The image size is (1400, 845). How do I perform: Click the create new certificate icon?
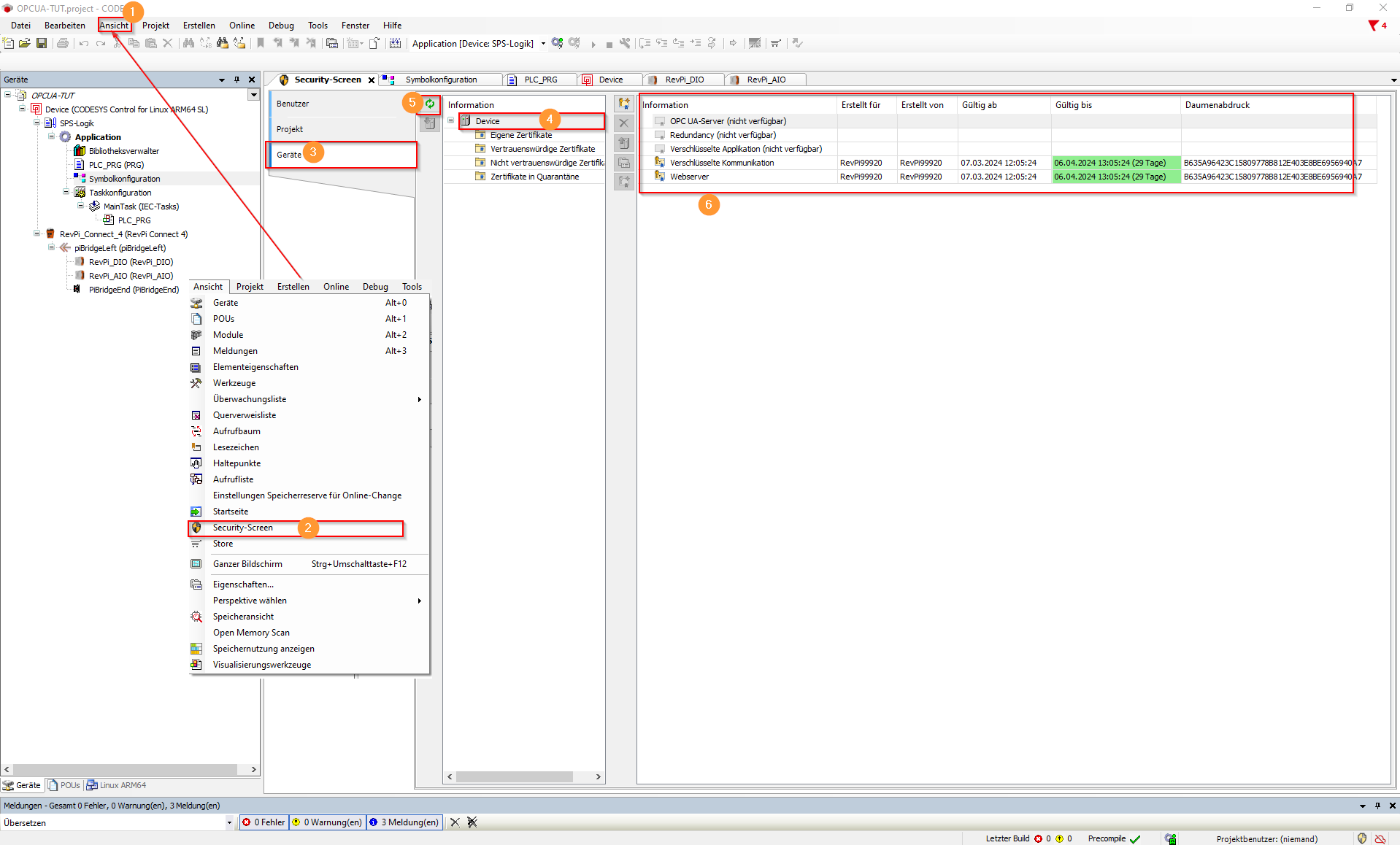623,104
